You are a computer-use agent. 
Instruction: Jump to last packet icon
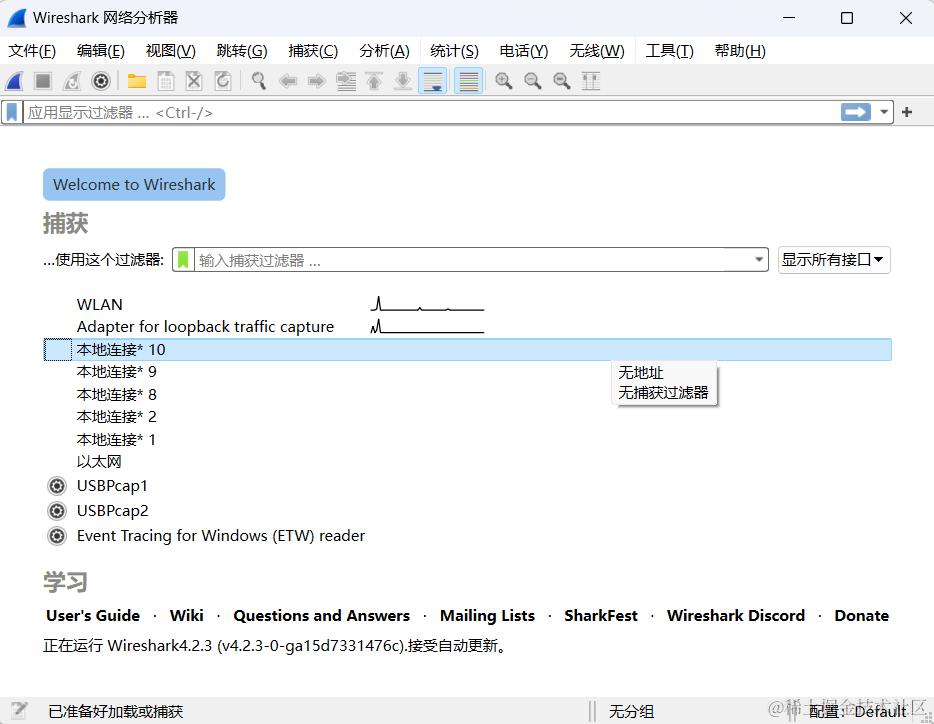point(403,81)
